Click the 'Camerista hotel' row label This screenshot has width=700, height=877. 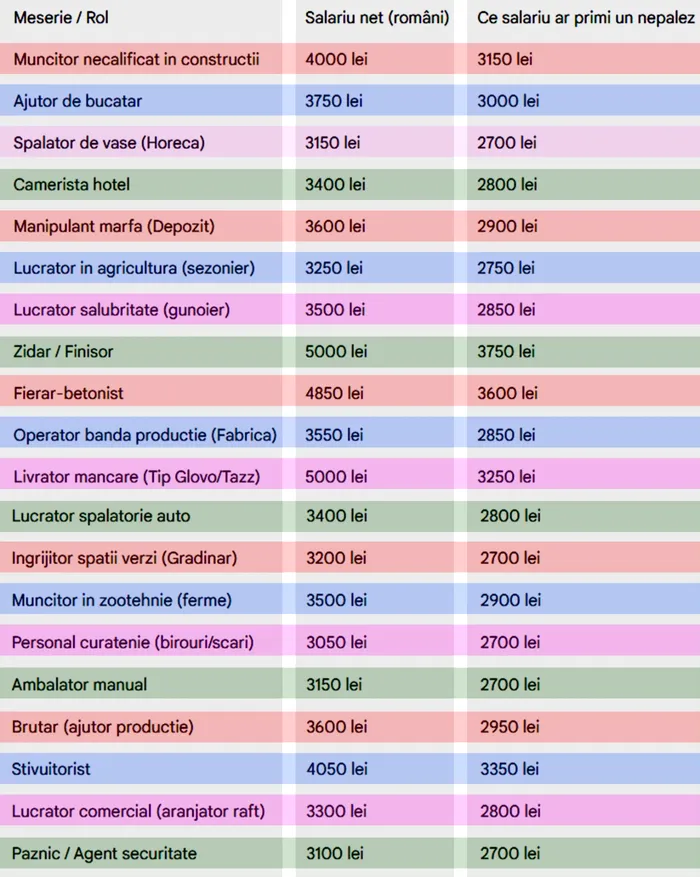(72, 185)
